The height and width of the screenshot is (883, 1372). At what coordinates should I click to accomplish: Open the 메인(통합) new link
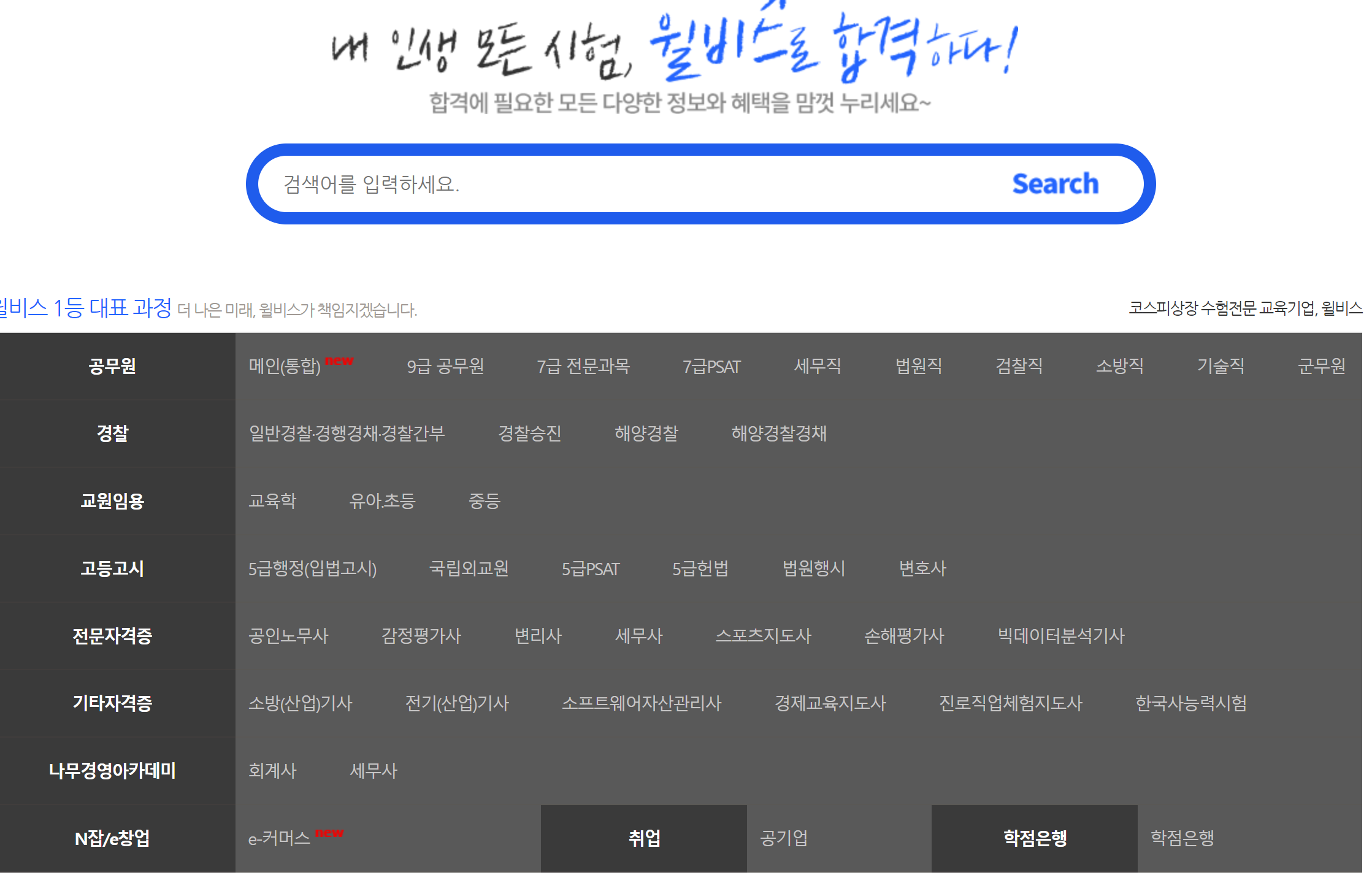pyautogui.click(x=285, y=366)
